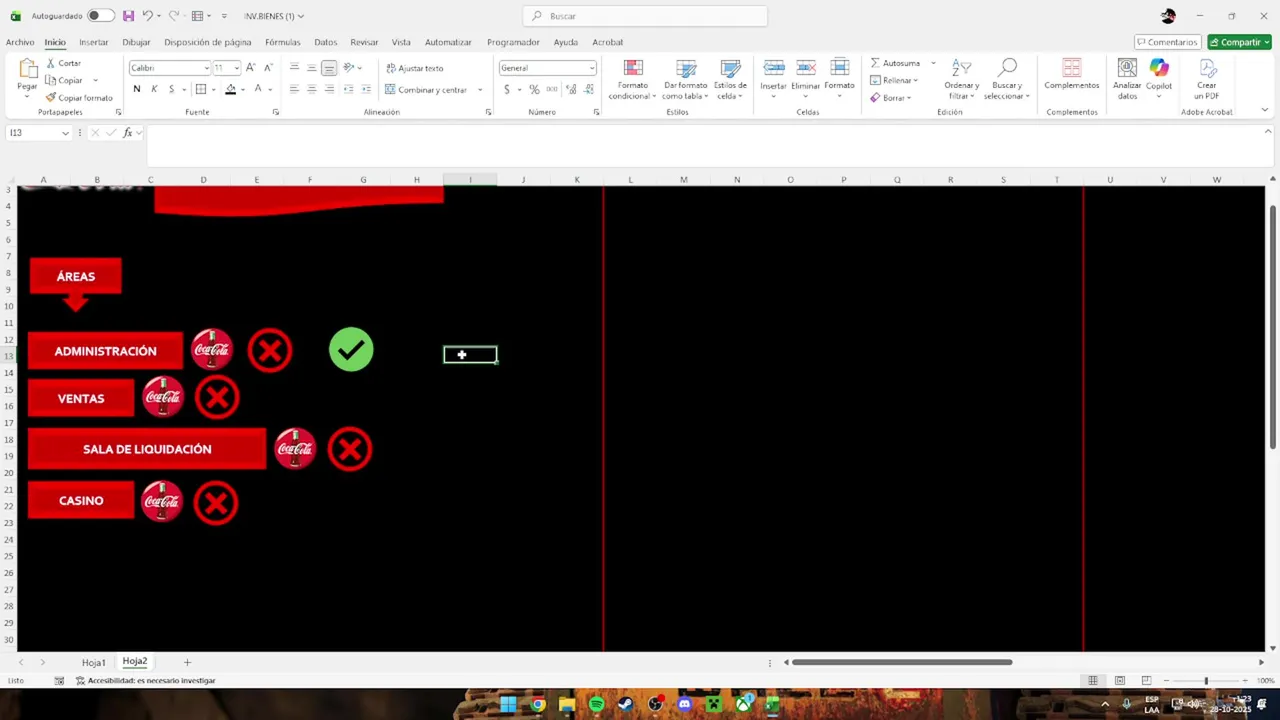
Task: Open the Archivo menu
Action: (x=20, y=42)
